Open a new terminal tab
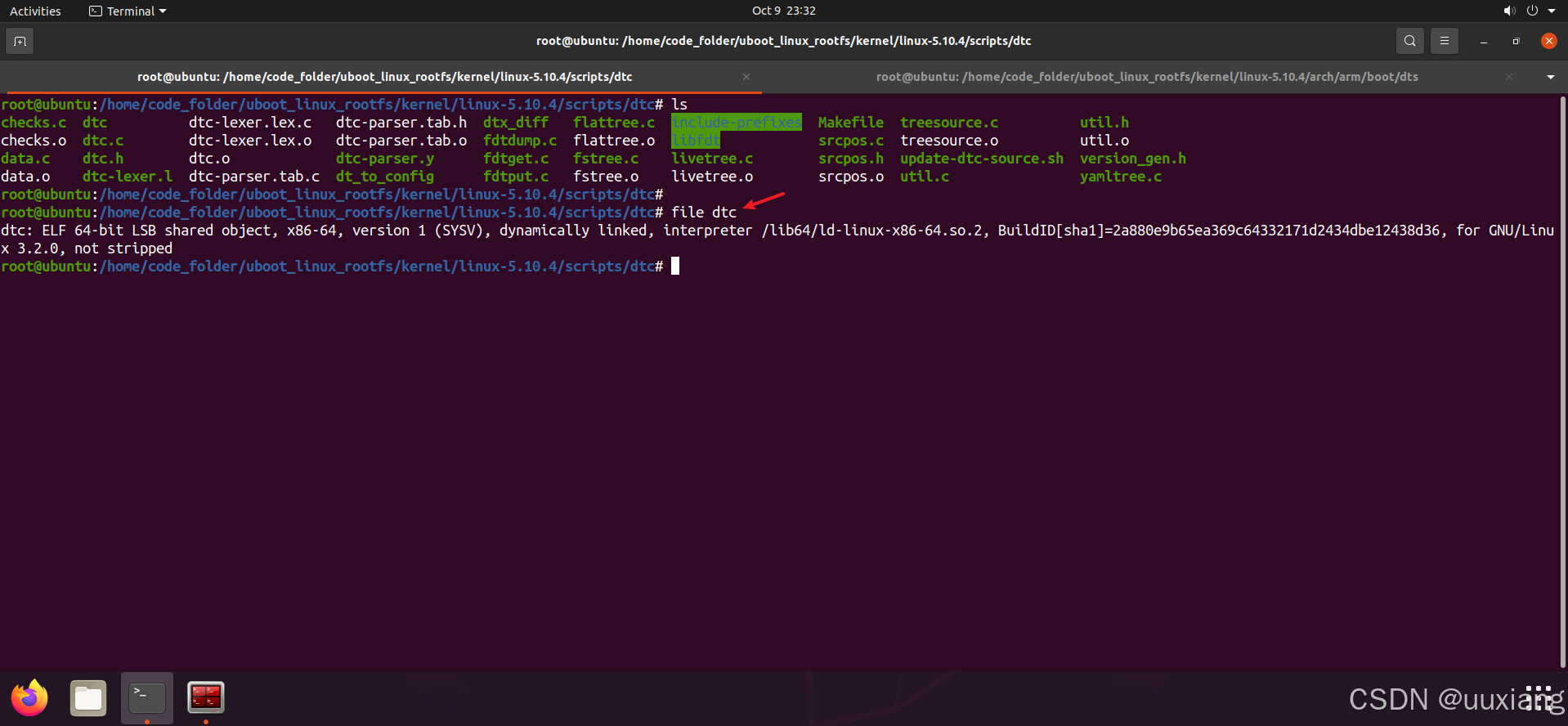Image resolution: width=1568 pixels, height=726 pixels. point(20,41)
